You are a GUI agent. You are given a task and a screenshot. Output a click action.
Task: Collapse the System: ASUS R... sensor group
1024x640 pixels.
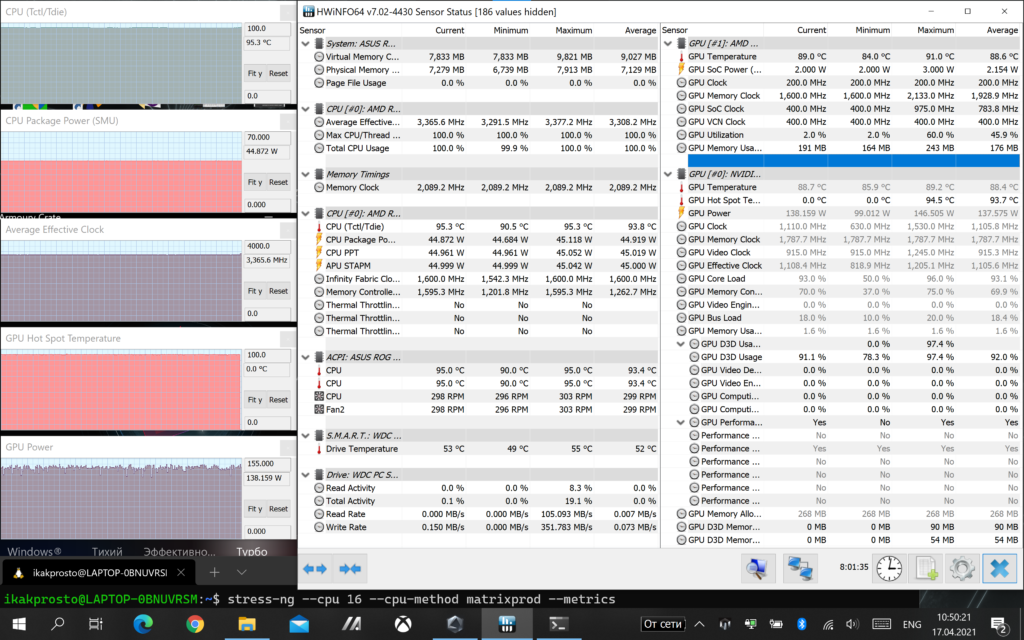(305, 44)
